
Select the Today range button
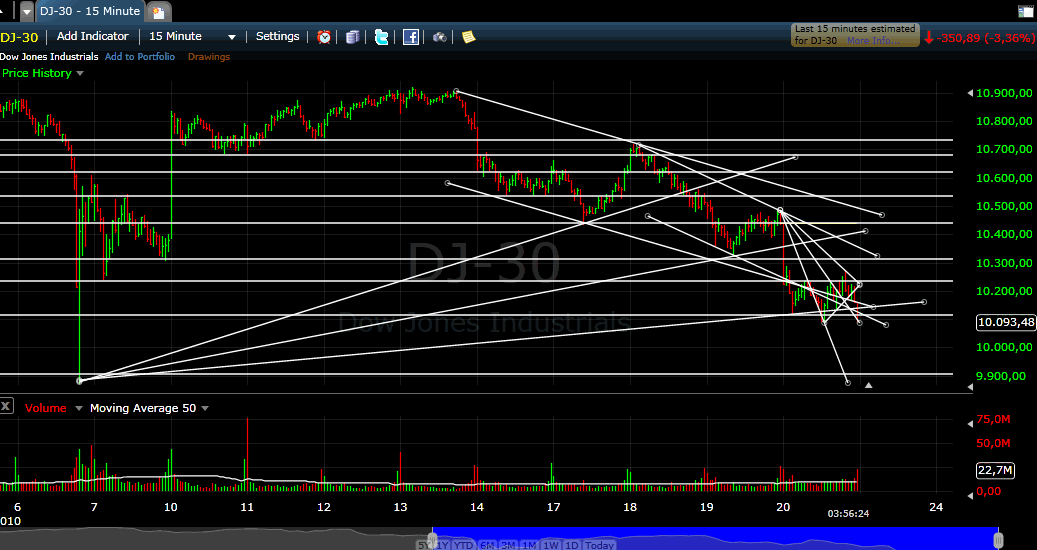[x=599, y=545]
